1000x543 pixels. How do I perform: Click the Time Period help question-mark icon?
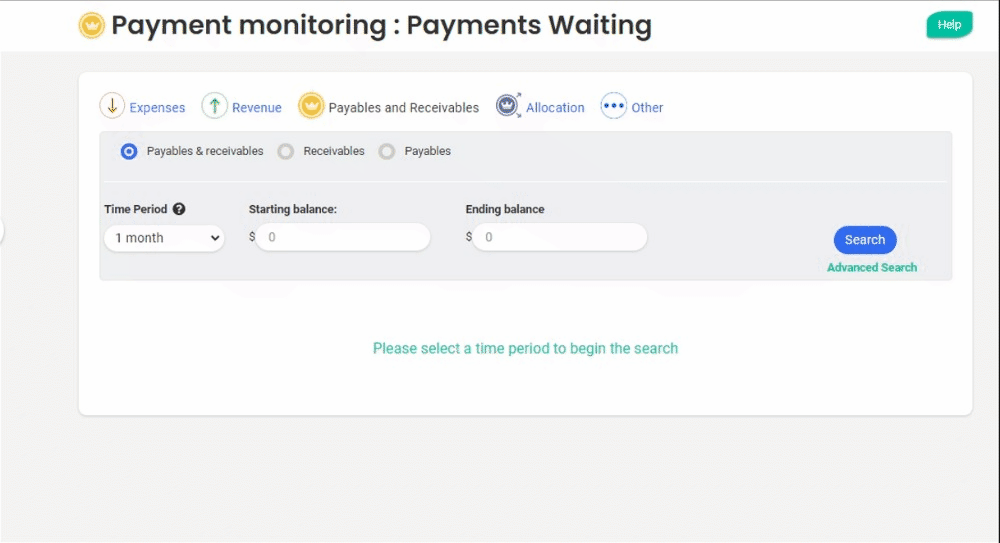[x=179, y=210]
